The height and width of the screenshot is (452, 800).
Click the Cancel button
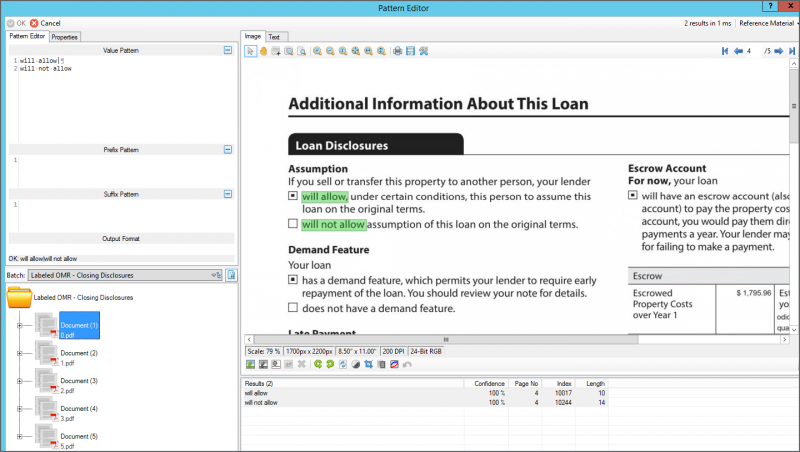click(45, 23)
